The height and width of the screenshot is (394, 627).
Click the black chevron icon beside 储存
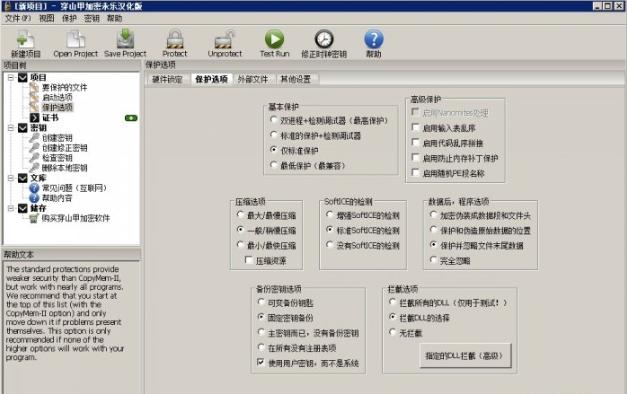click(x=23, y=208)
